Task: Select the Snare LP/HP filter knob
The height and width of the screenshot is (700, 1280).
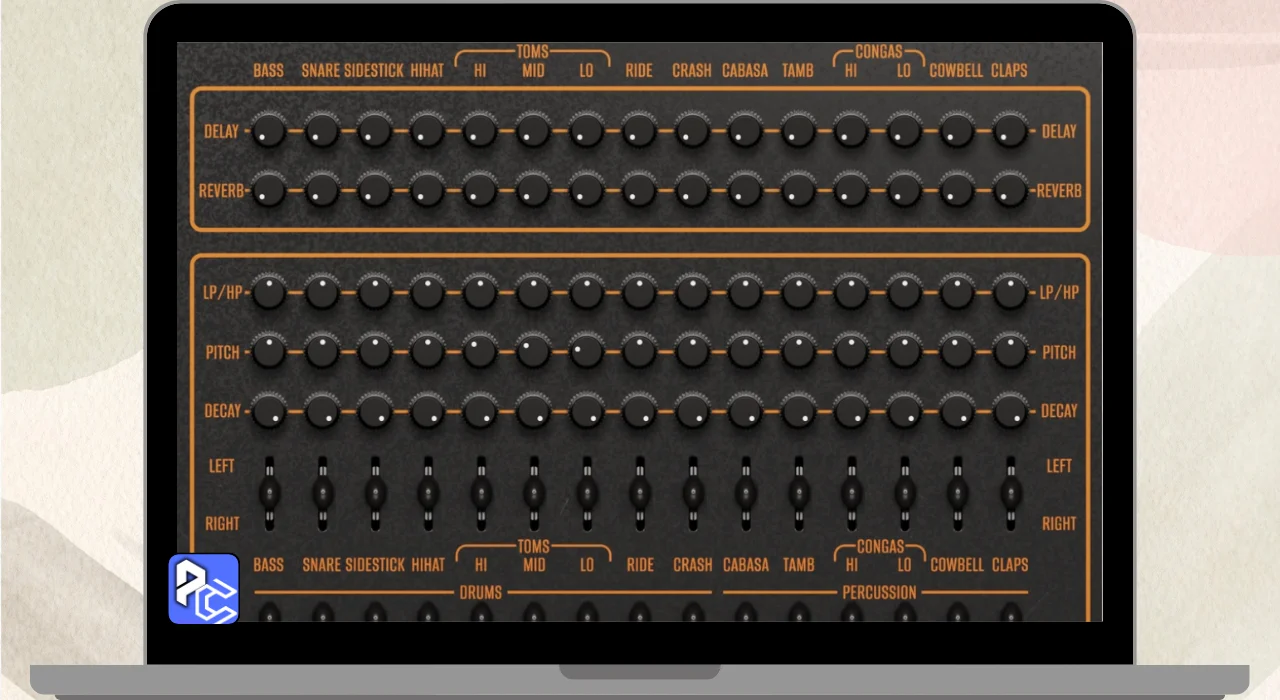Action: [x=322, y=292]
